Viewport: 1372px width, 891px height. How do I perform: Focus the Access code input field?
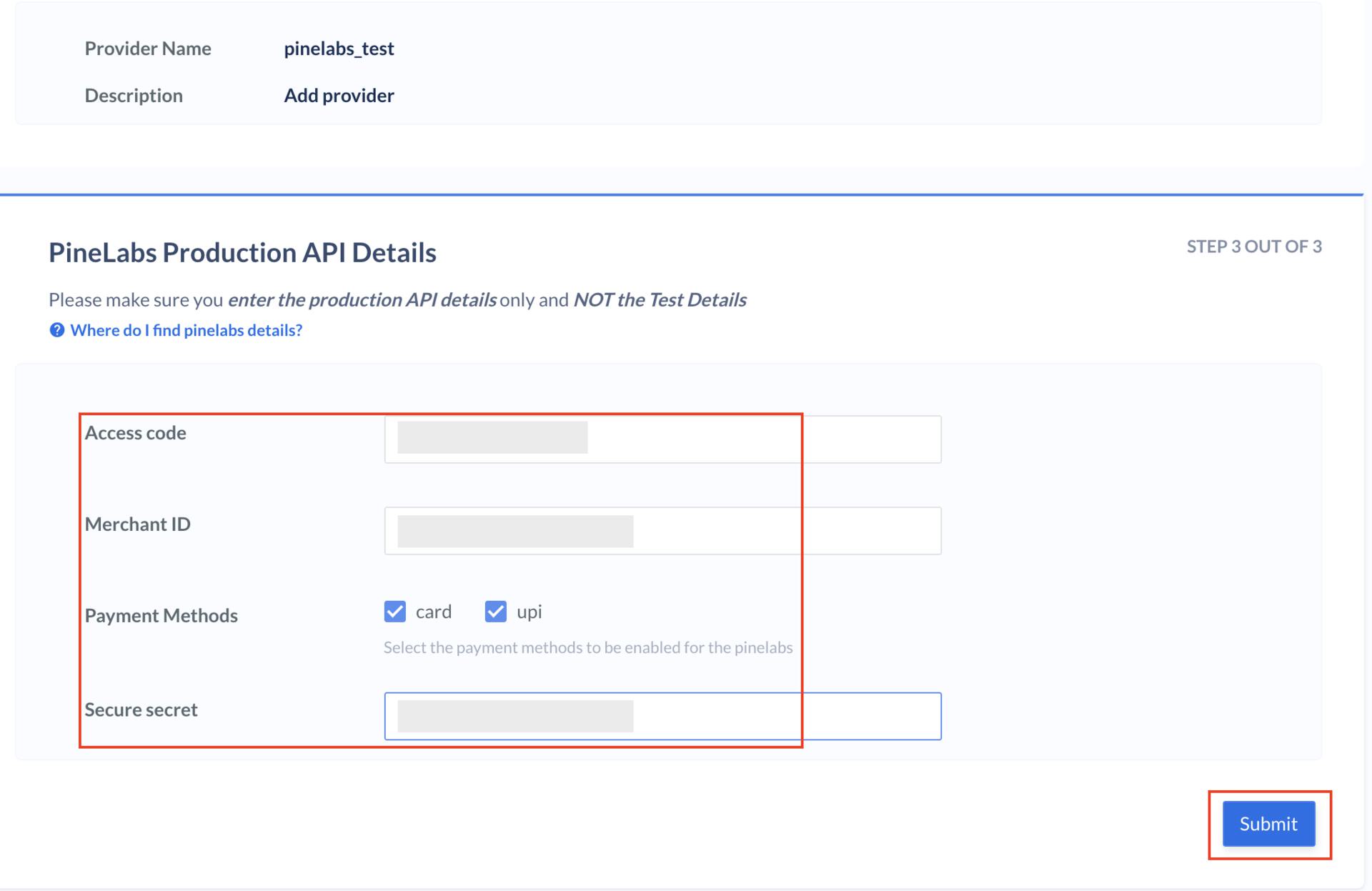coord(662,439)
